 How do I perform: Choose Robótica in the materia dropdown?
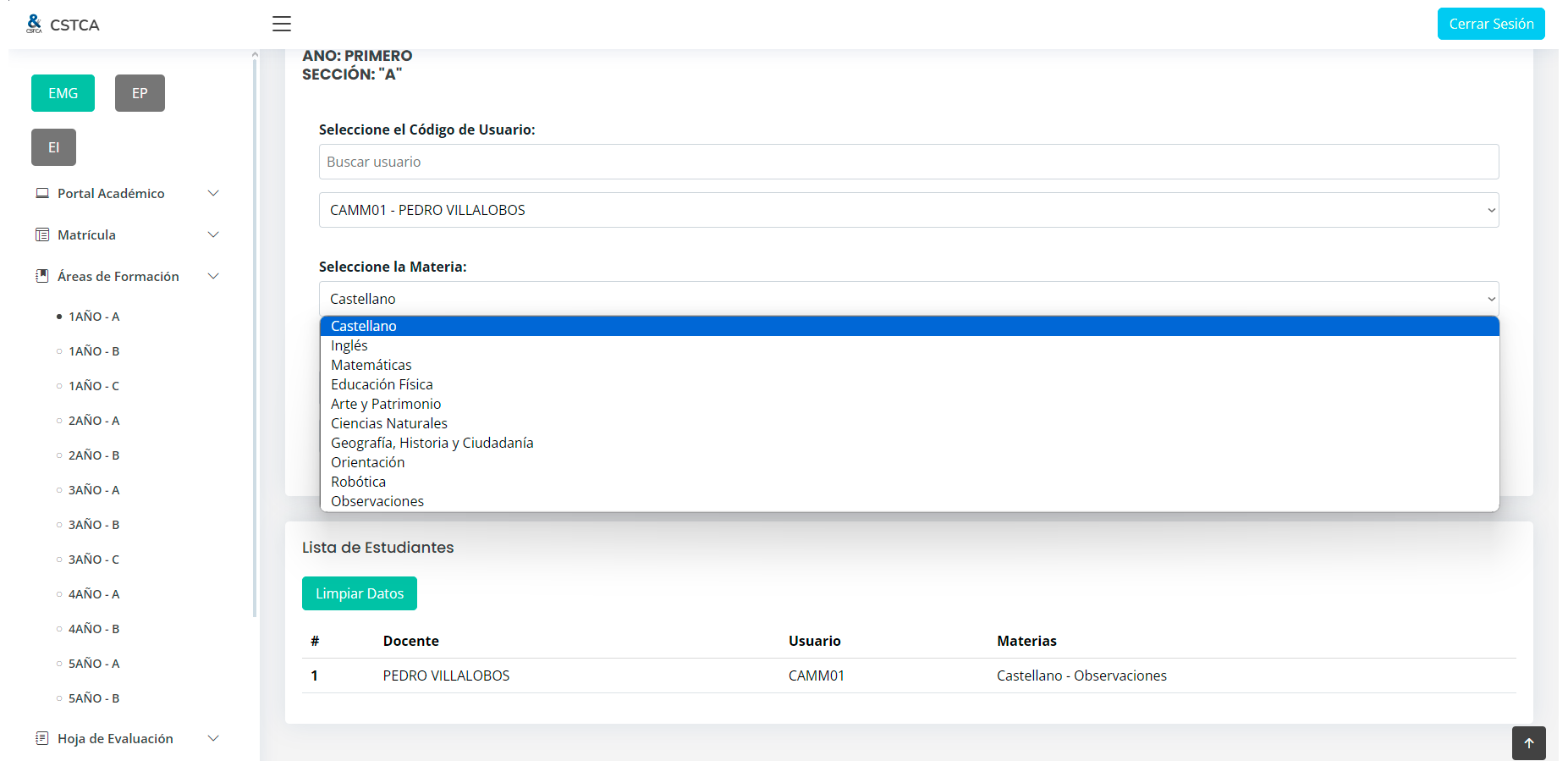358,482
